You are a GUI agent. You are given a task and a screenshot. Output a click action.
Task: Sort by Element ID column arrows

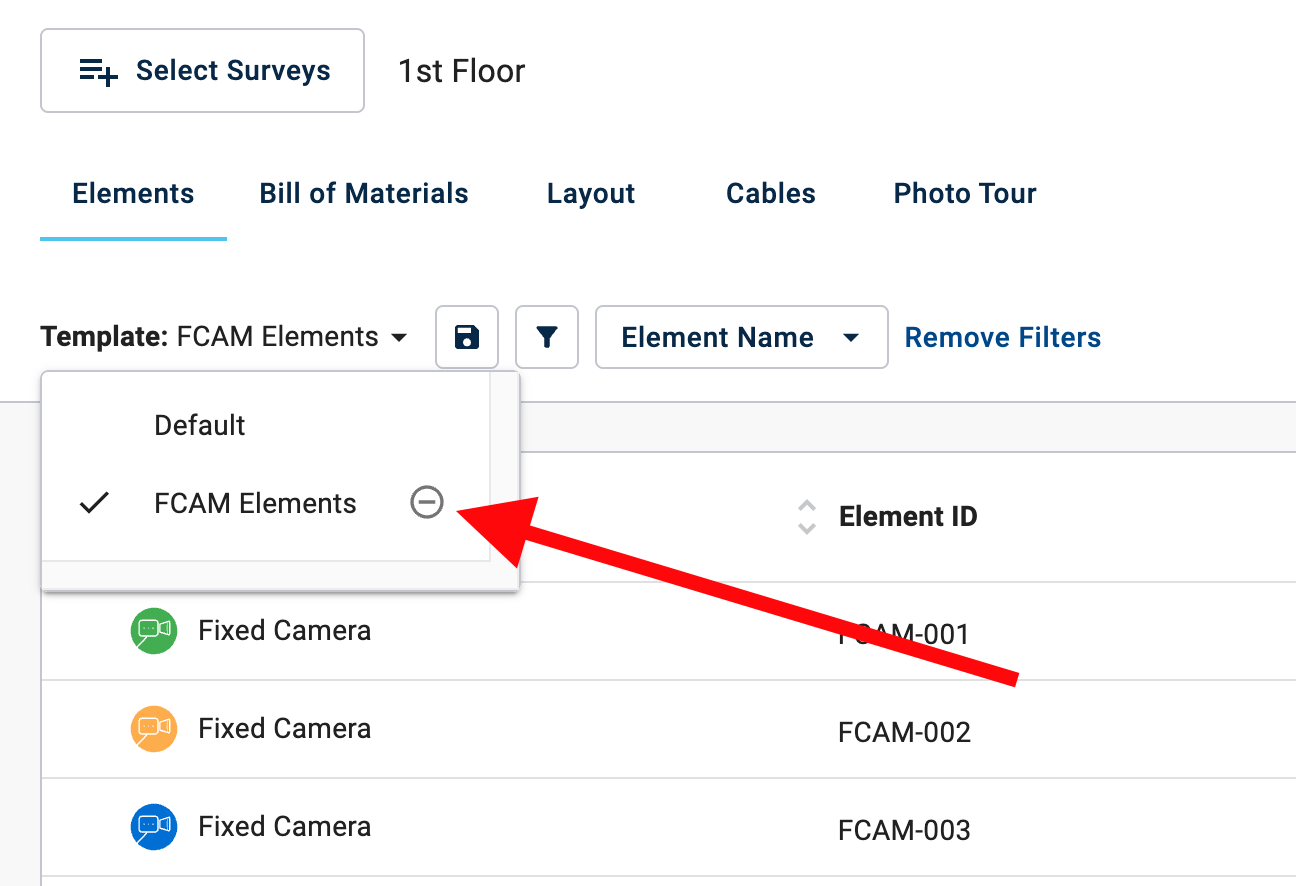coord(807,517)
